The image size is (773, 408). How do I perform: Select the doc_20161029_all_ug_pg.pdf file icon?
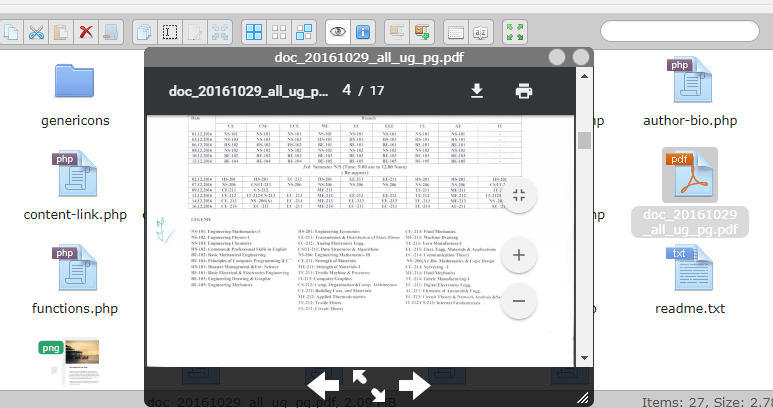point(690,175)
